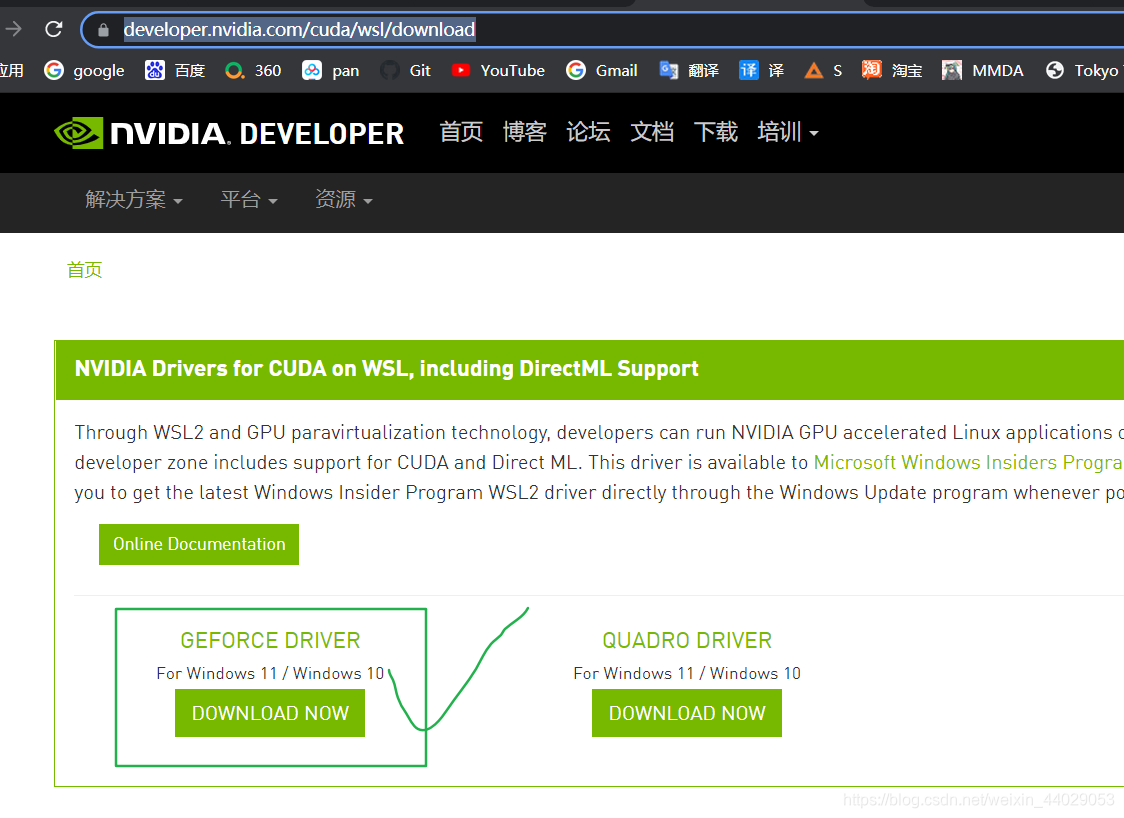Open the 文档 navigation item

point(652,132)
